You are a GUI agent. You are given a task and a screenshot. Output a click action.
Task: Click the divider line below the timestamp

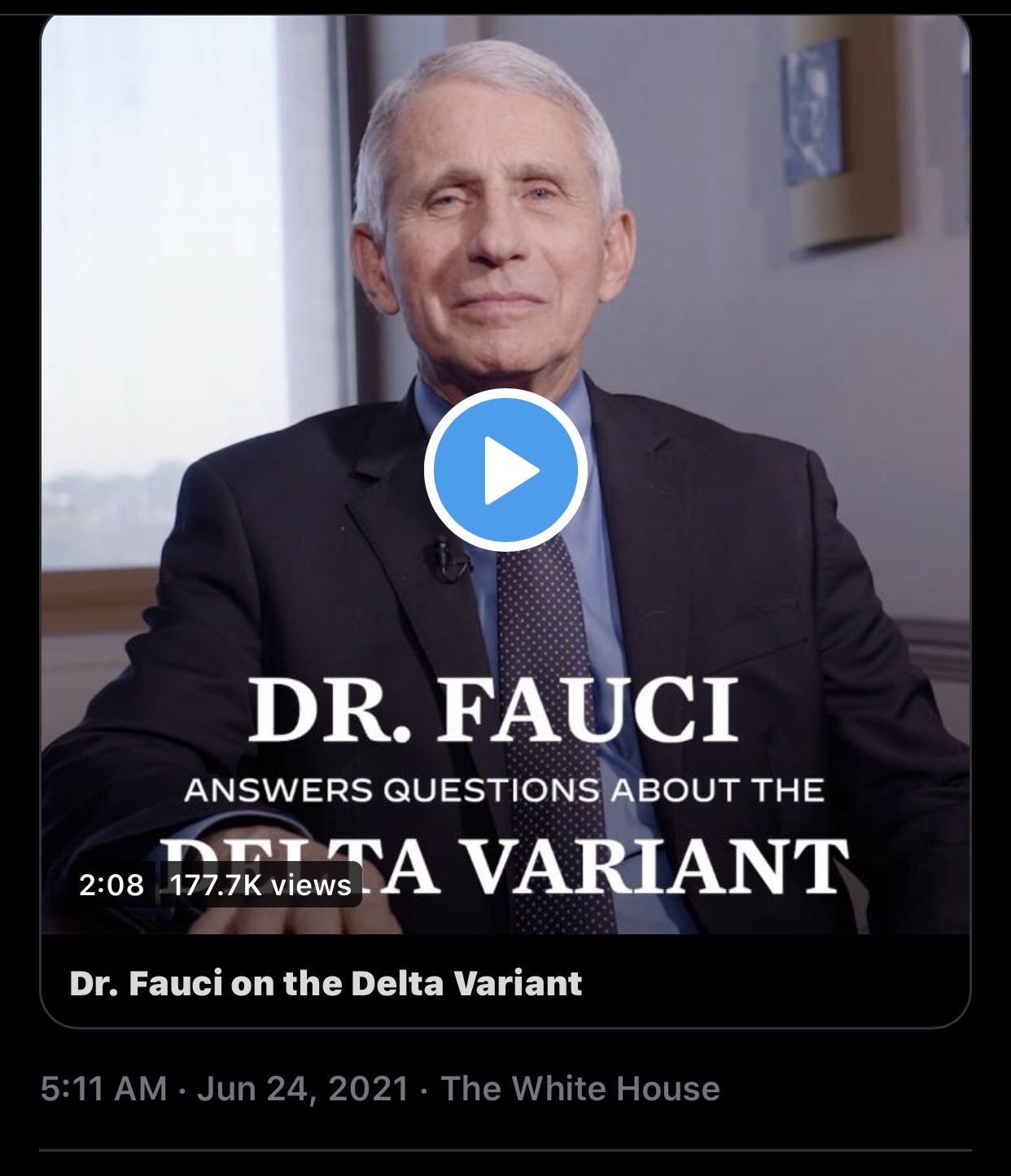505,1150
